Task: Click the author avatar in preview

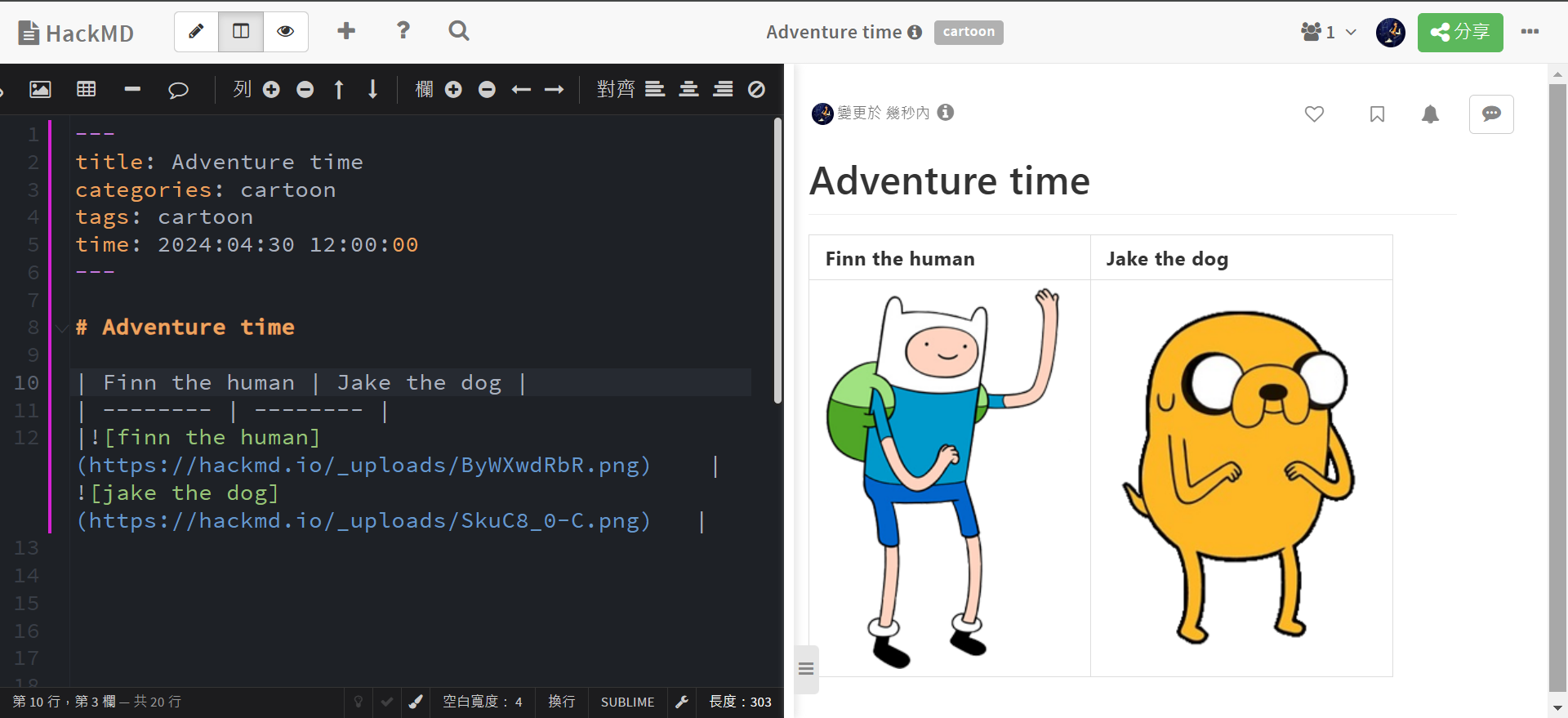Action: (822, 113)
